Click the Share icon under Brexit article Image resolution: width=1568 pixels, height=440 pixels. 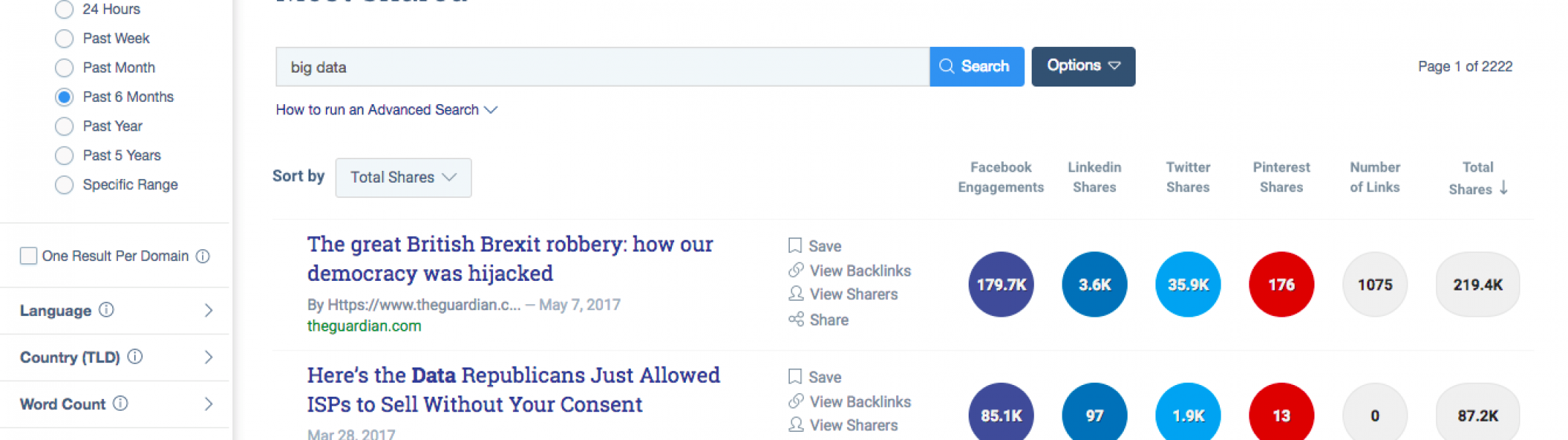click(x=796, y=319)
